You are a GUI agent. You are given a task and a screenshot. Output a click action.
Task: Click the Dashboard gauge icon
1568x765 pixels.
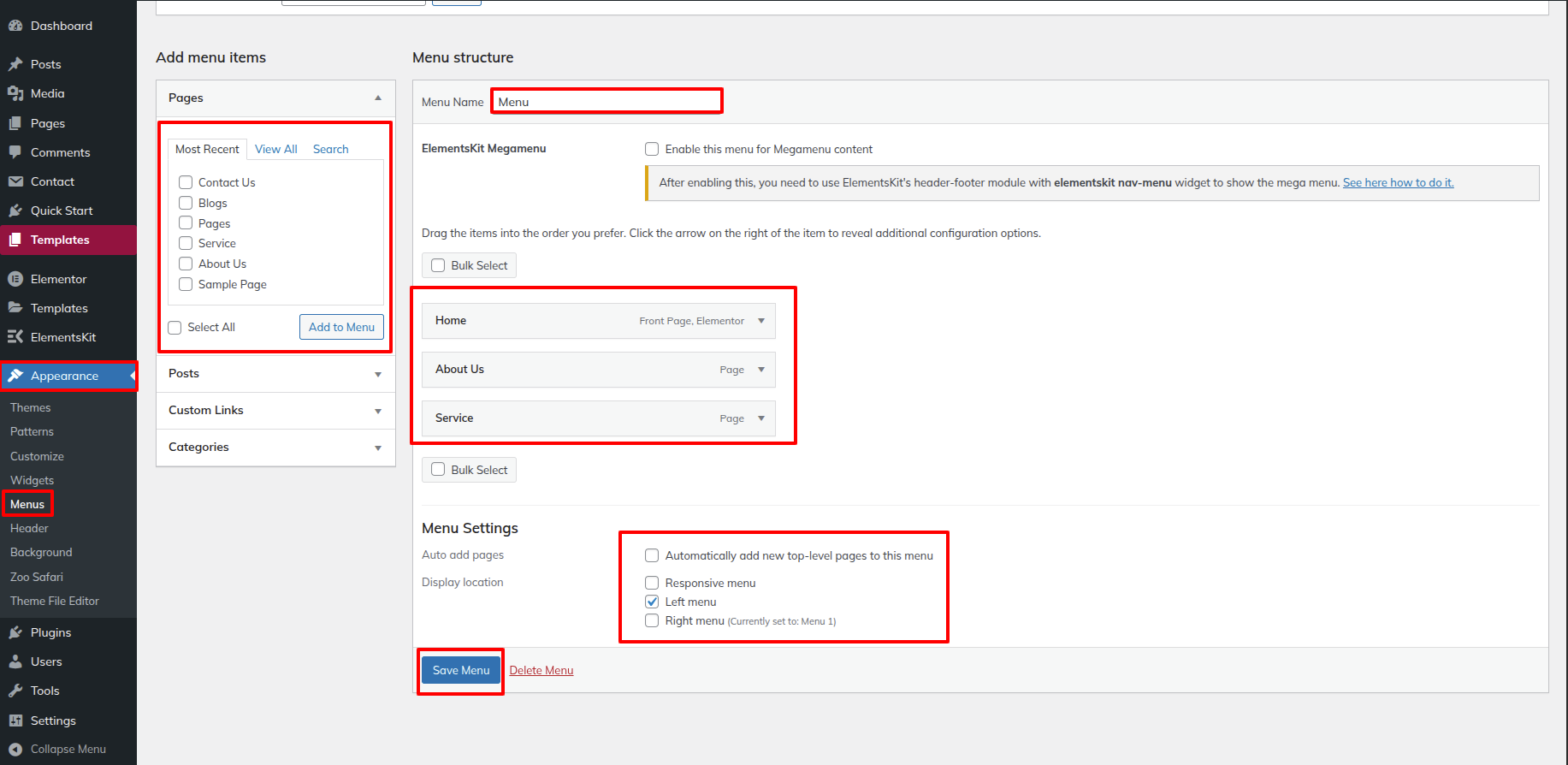click(15, 26)
